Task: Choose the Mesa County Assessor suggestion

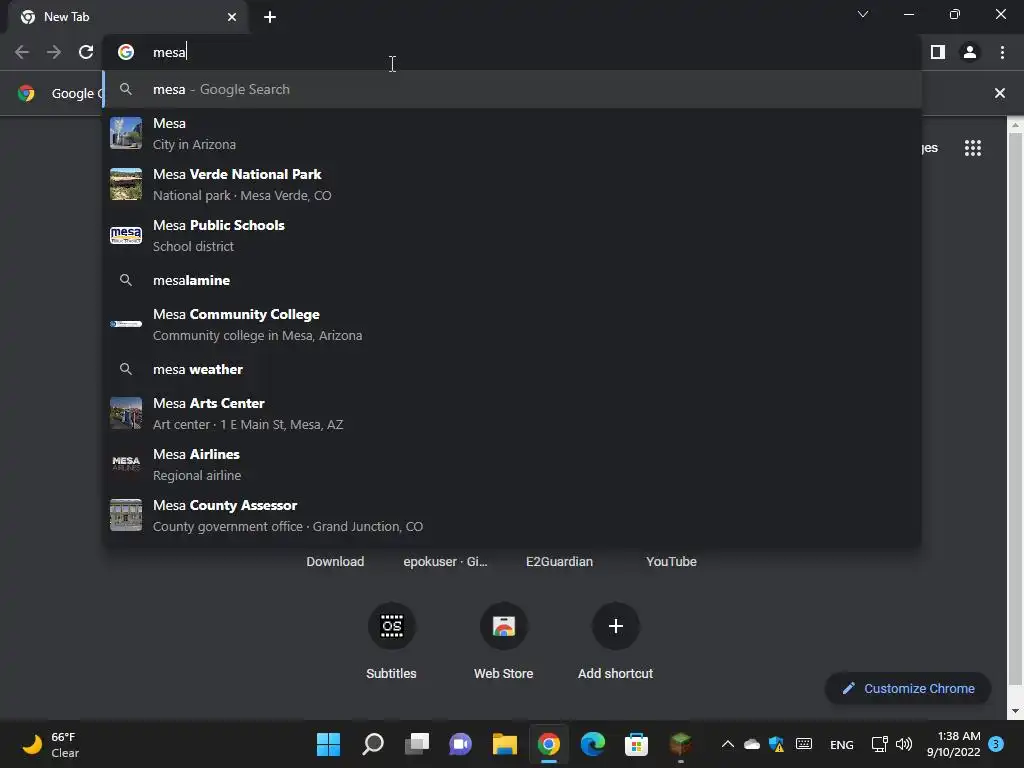Action: [x=512, y=516]
